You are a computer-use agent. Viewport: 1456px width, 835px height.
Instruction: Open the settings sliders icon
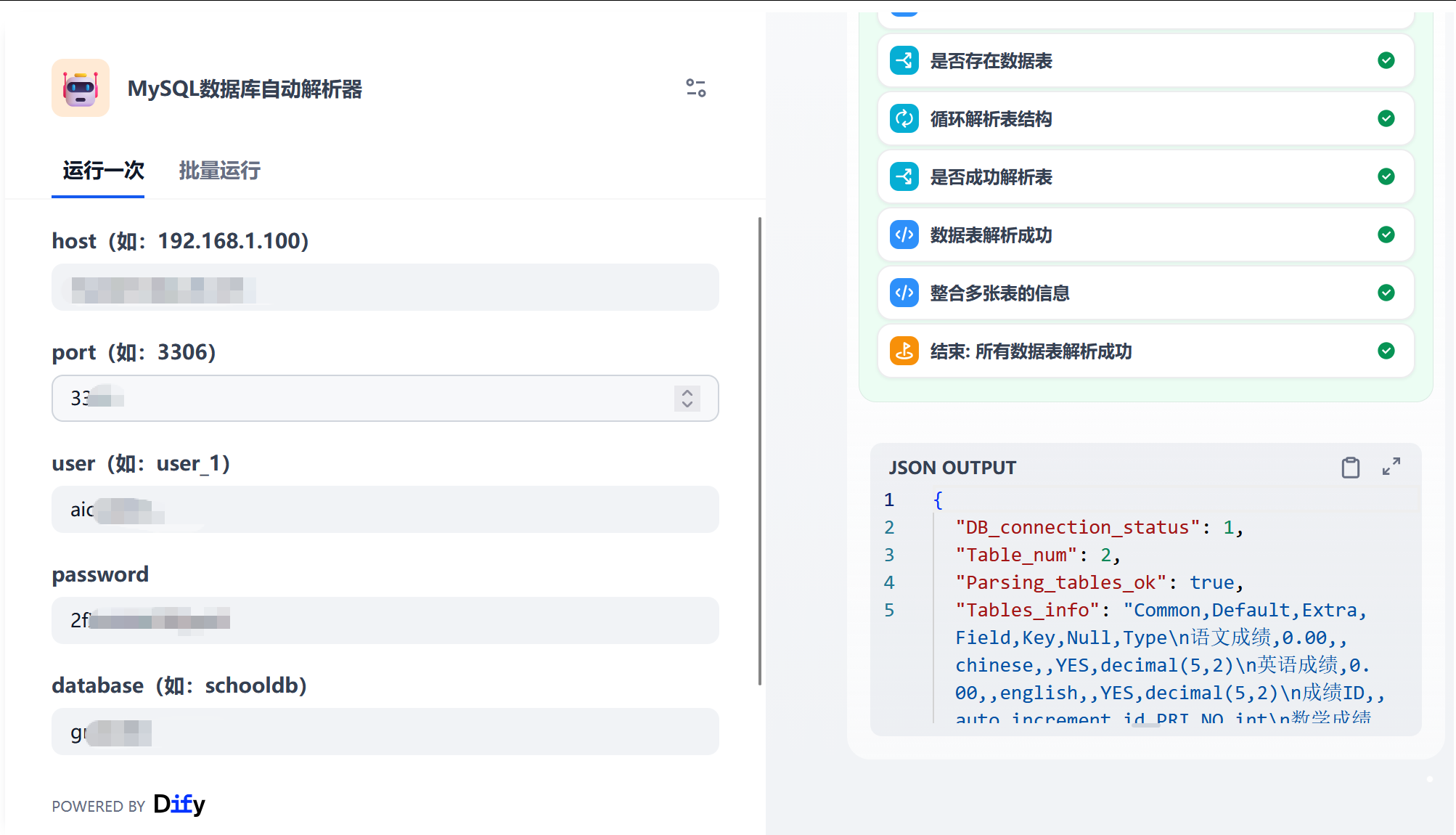(x=695, y=88)
